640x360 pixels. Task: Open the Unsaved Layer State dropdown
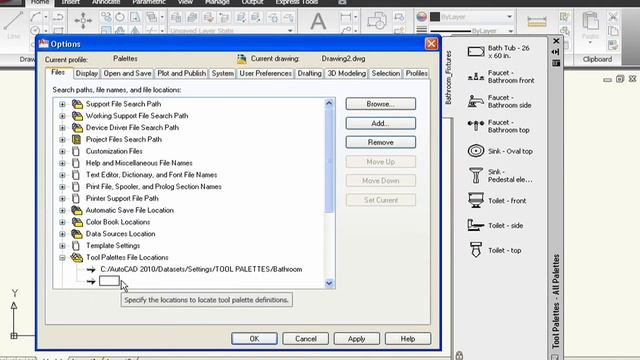pos(290,31)
